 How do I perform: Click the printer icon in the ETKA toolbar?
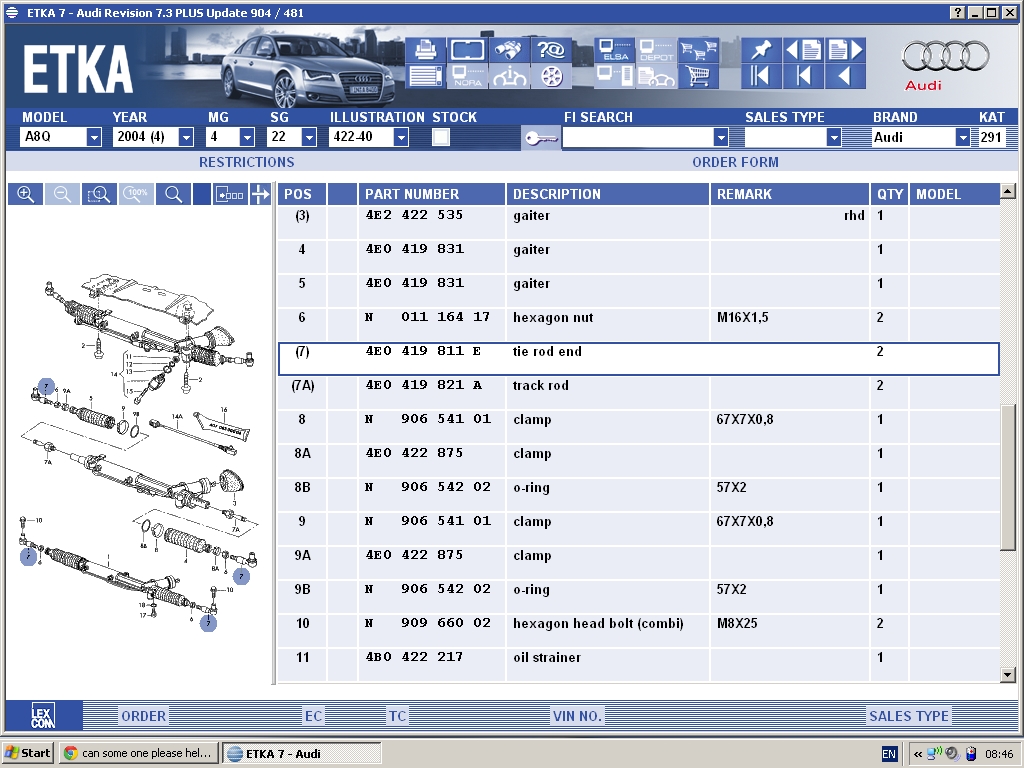pos(426,50)
